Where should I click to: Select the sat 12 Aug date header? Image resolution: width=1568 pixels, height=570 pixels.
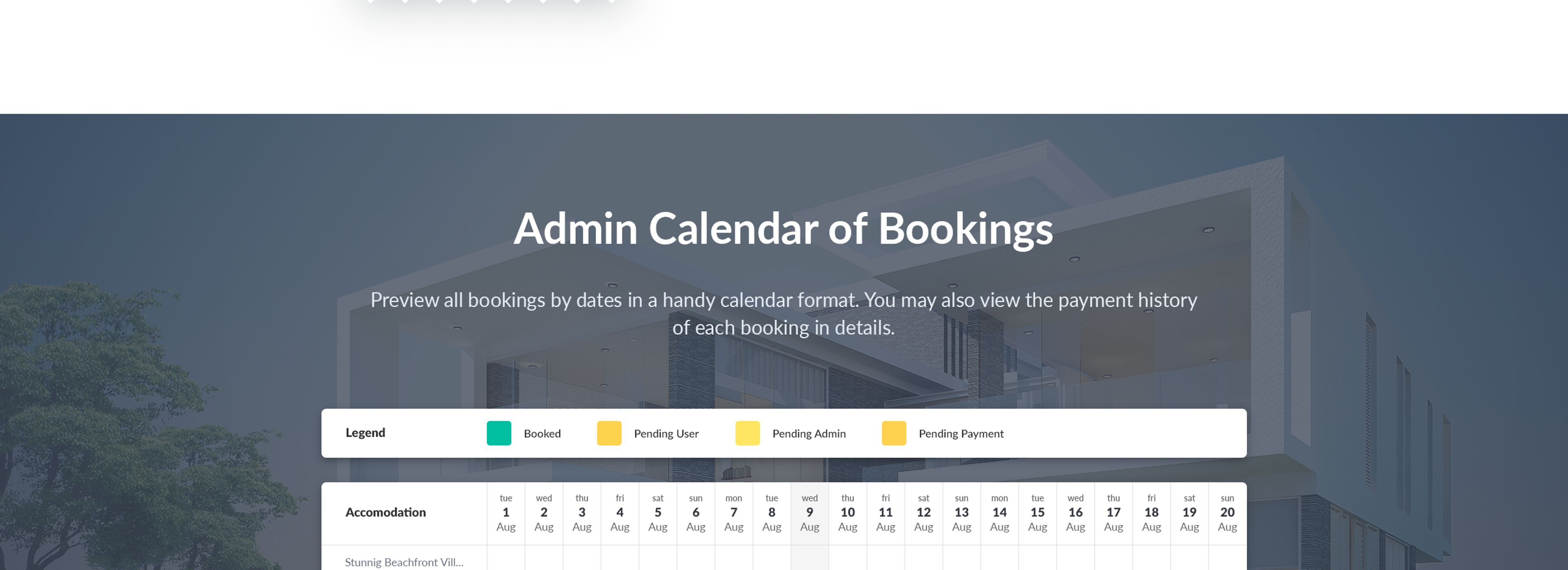tap(923, 513)
